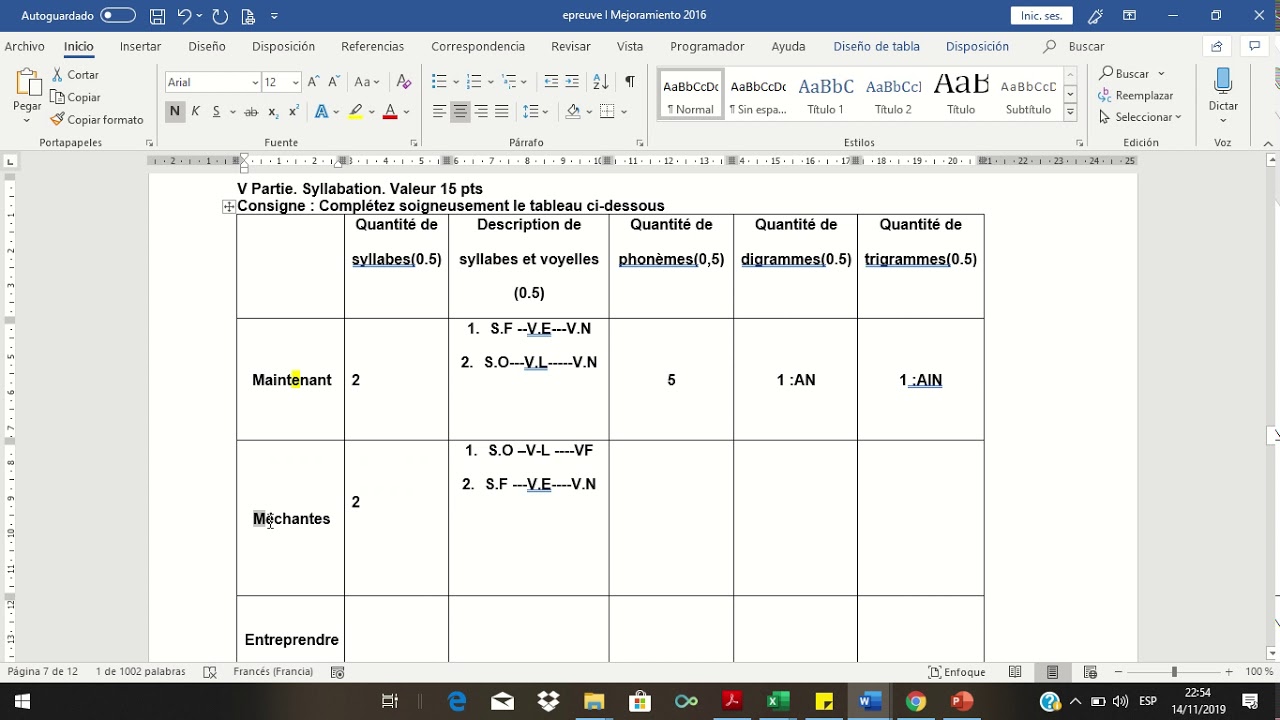This screenshot has width=1280, height=720.
Task: Open the Correspondencia tab
Action: point(478,46)
